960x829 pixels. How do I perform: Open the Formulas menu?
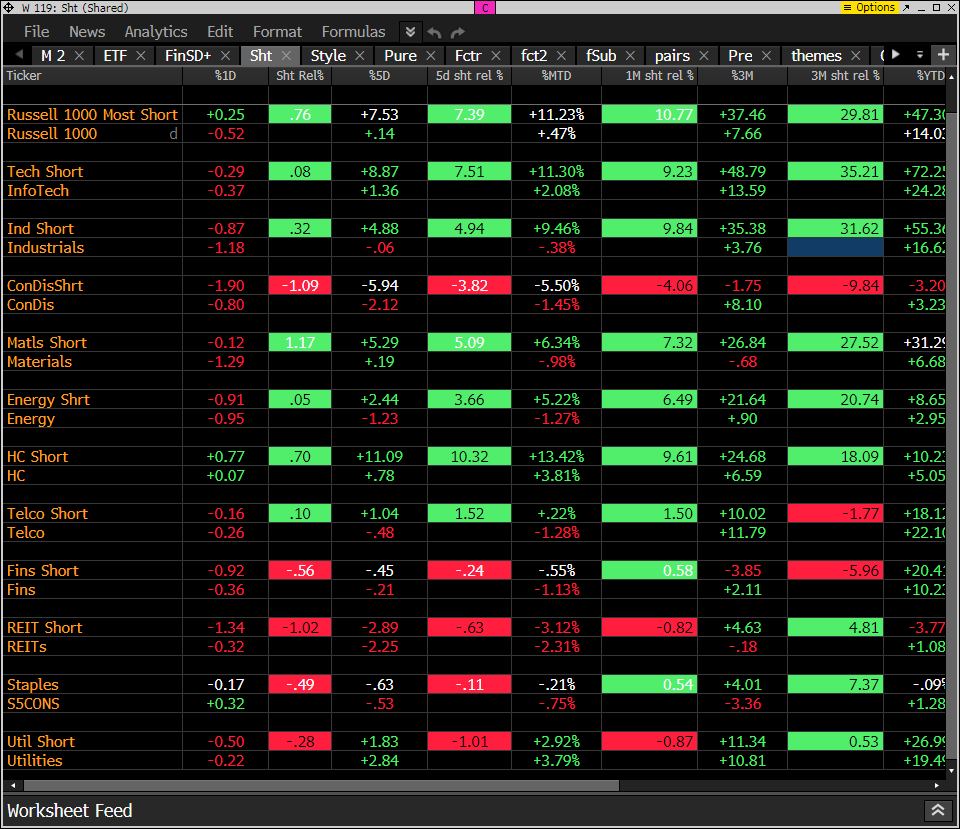tap(354, 32)
